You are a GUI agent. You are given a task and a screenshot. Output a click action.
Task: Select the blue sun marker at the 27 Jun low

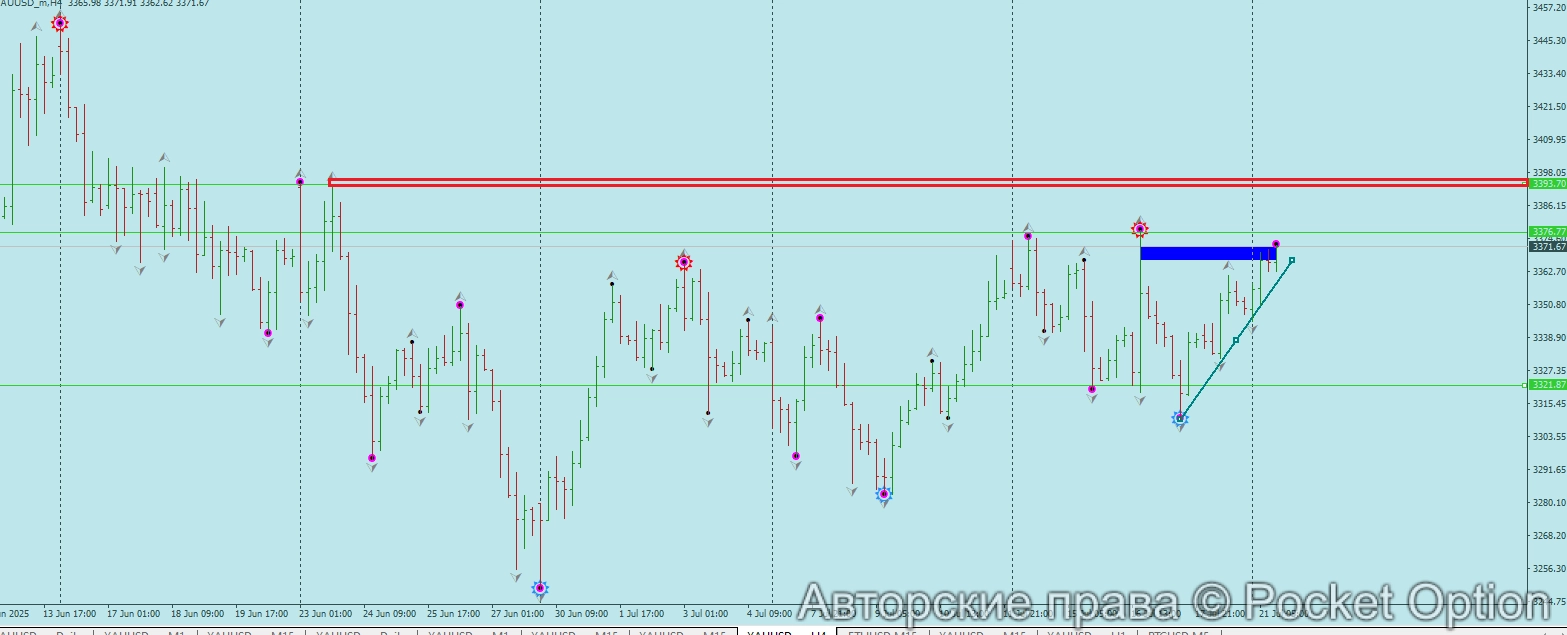point(540,589)
